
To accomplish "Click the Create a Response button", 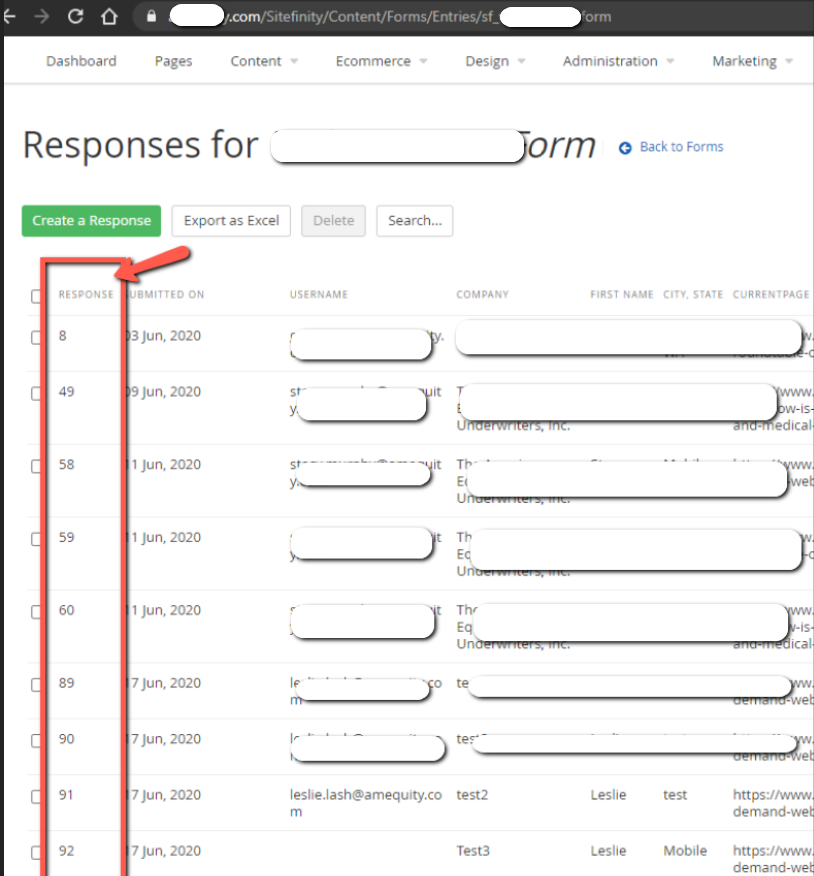I will (91, 221).
